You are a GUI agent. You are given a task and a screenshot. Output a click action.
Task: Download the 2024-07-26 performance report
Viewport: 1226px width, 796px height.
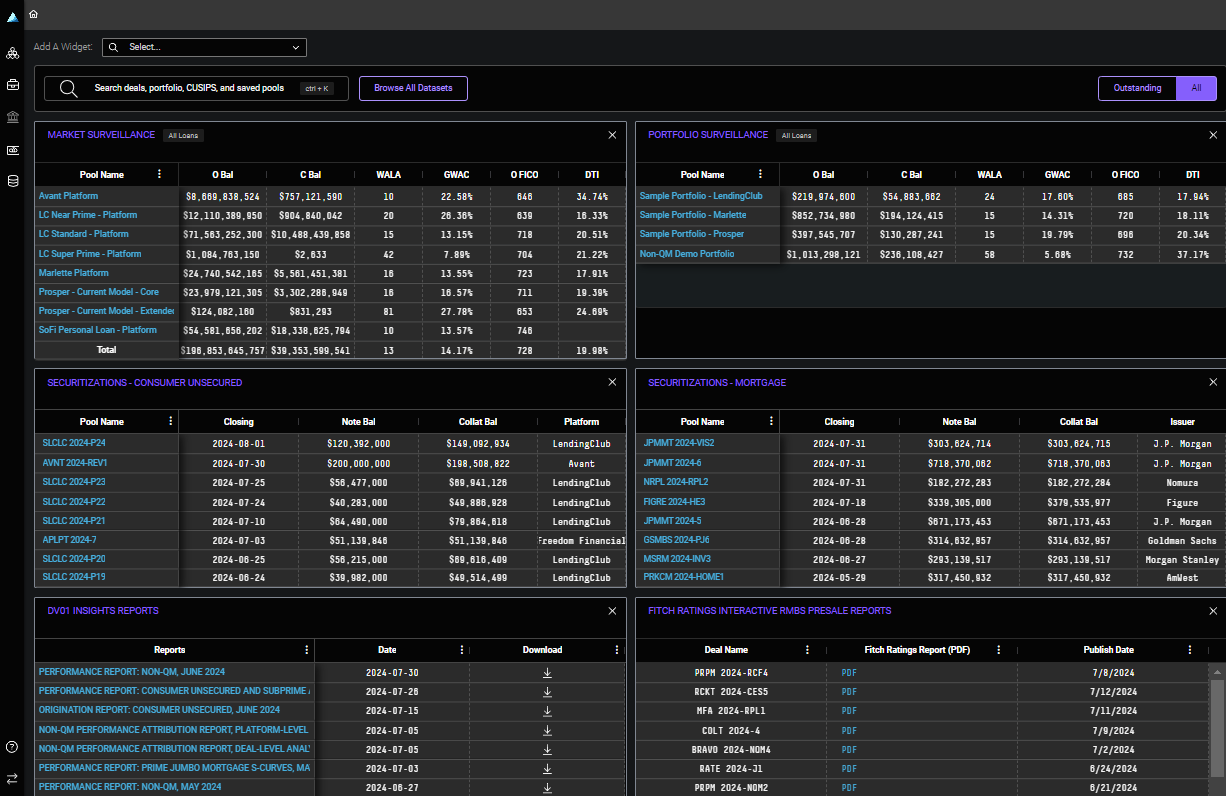click(x=547, y=691)
